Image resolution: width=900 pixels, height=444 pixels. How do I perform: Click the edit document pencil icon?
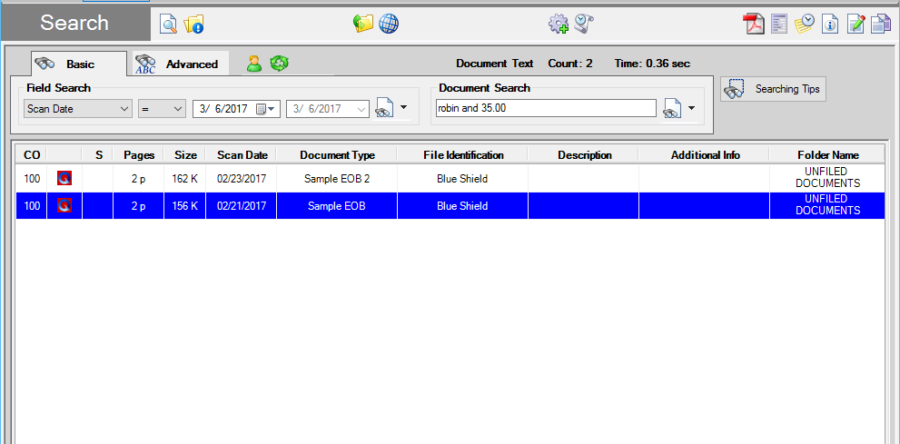point(855,24)
